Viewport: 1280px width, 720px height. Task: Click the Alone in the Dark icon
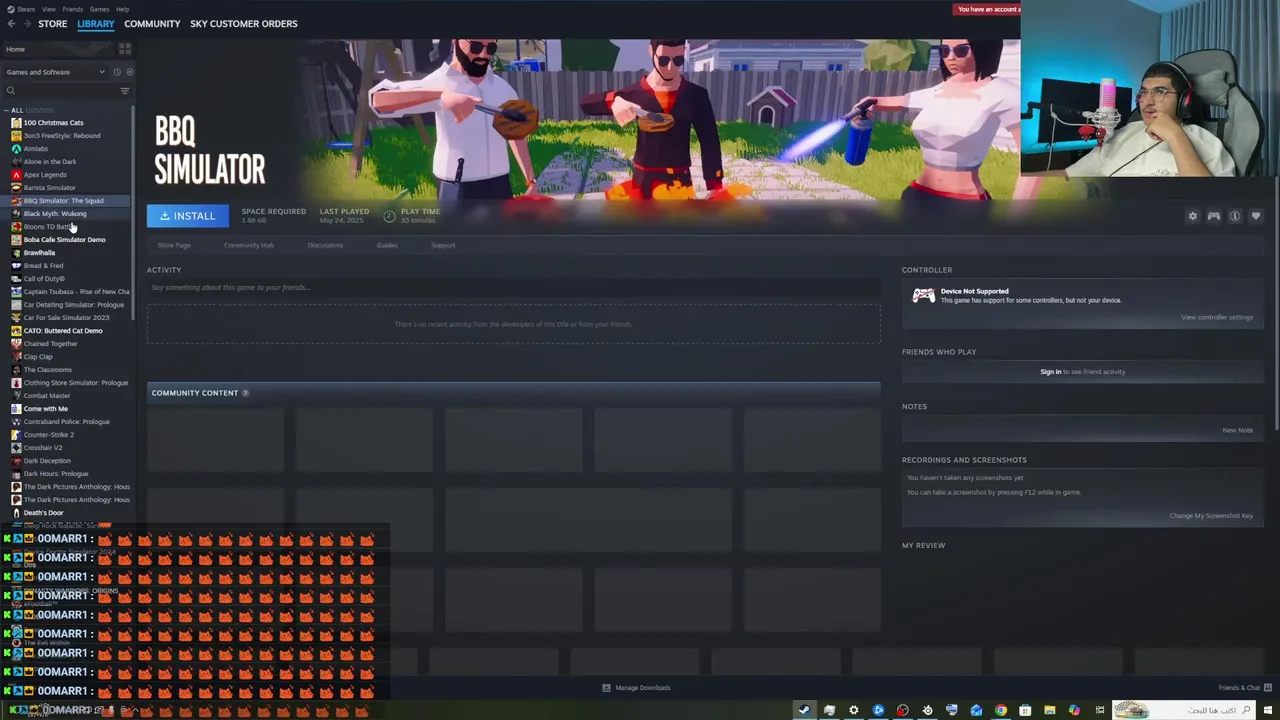coord(16,162)
